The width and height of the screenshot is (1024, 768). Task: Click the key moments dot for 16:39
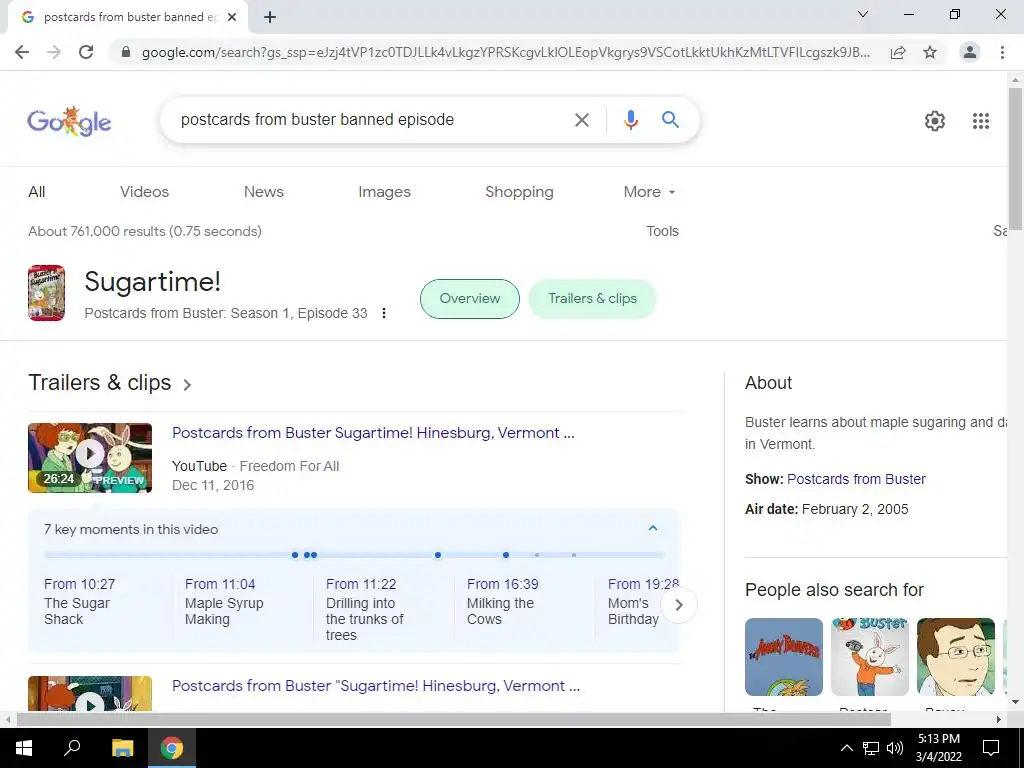pyautogui.click(x=438, y=555)
